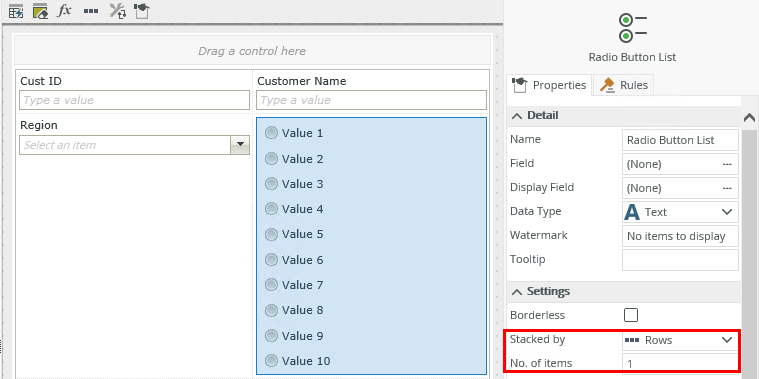Toggle the Borderless checkbox
The width and height of the screenshot is (759, 379).
(x=631, y=315)
